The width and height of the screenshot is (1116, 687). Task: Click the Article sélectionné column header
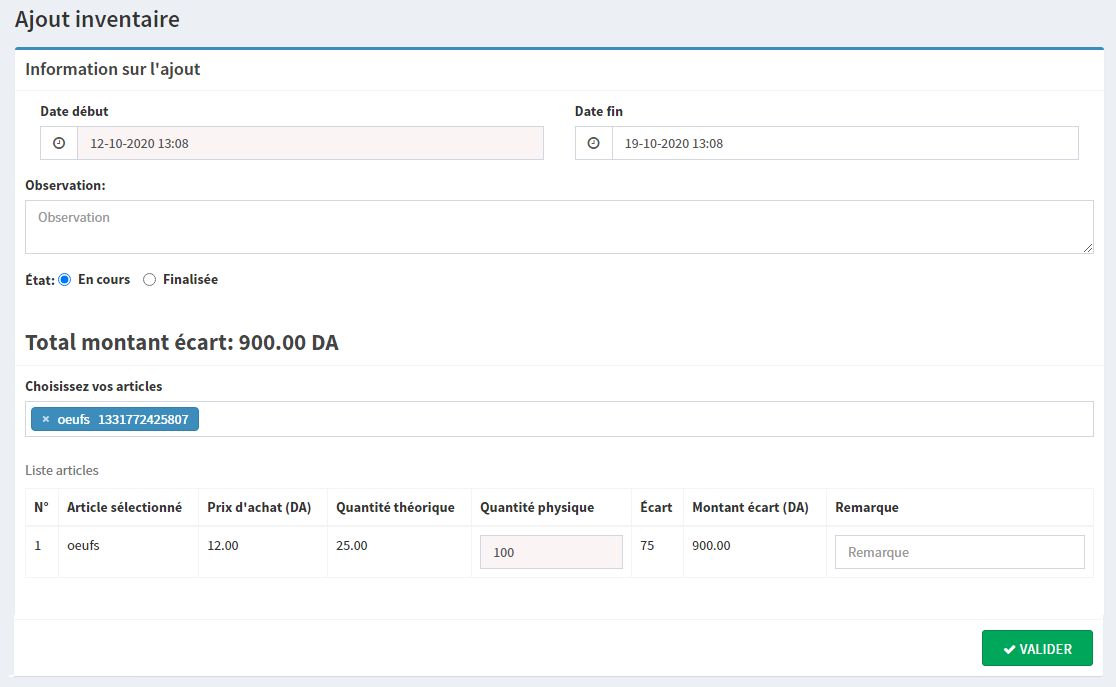[124, 507]
